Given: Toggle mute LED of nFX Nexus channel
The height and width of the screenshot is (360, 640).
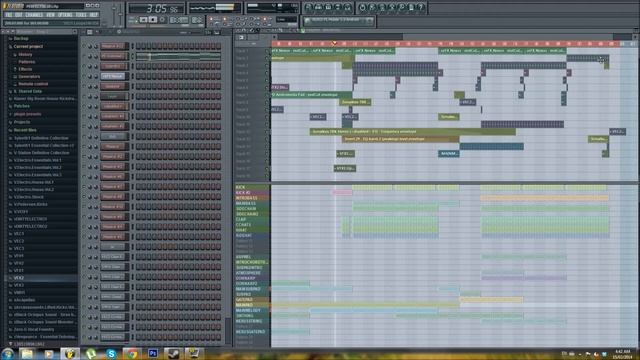Looking at the screenshot, I should (84, 76).
